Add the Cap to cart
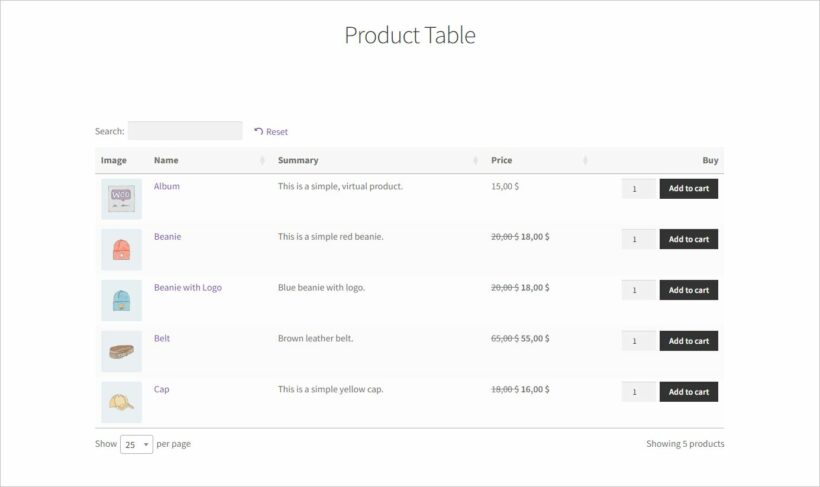The height and width of the screenshot is (487, 820). point(689,392)
